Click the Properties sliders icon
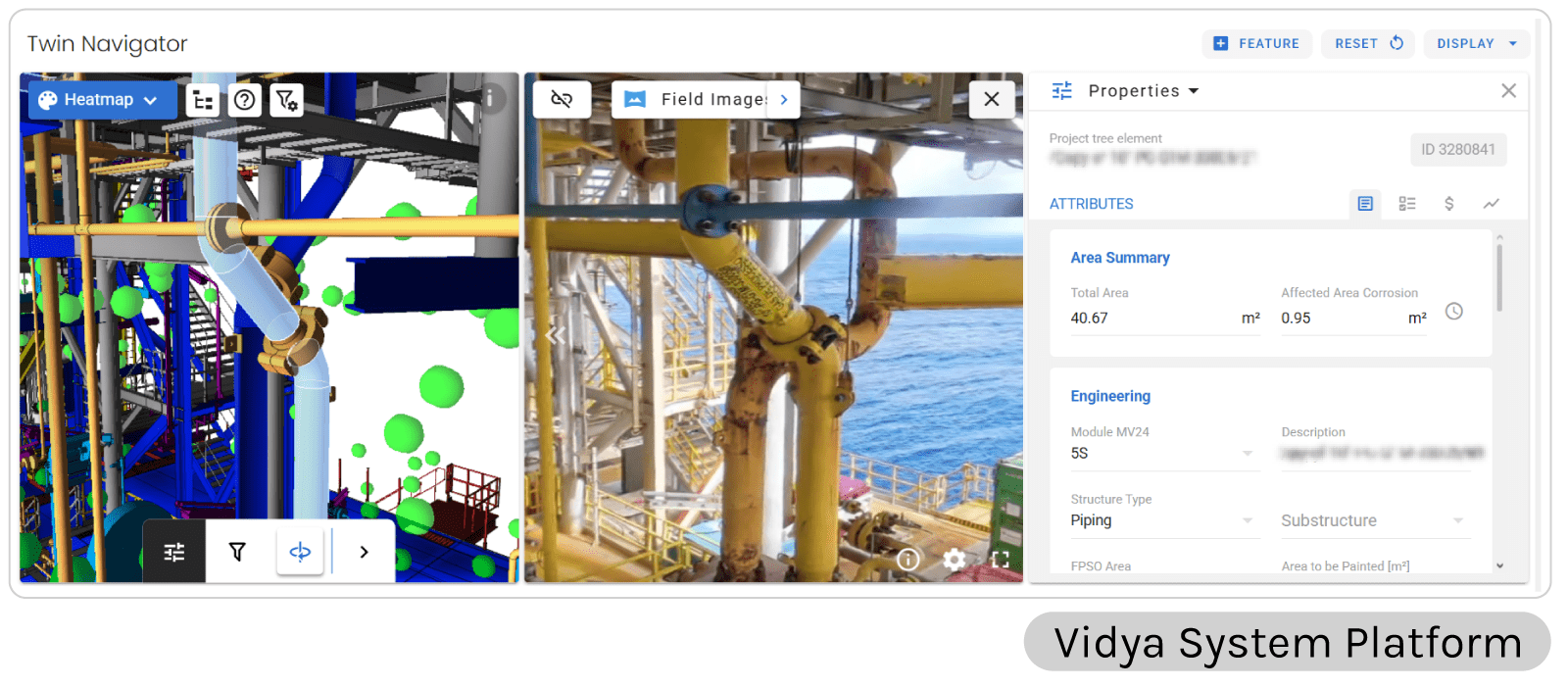This screenshot has width=1568, height=687. click(1062, 91)
